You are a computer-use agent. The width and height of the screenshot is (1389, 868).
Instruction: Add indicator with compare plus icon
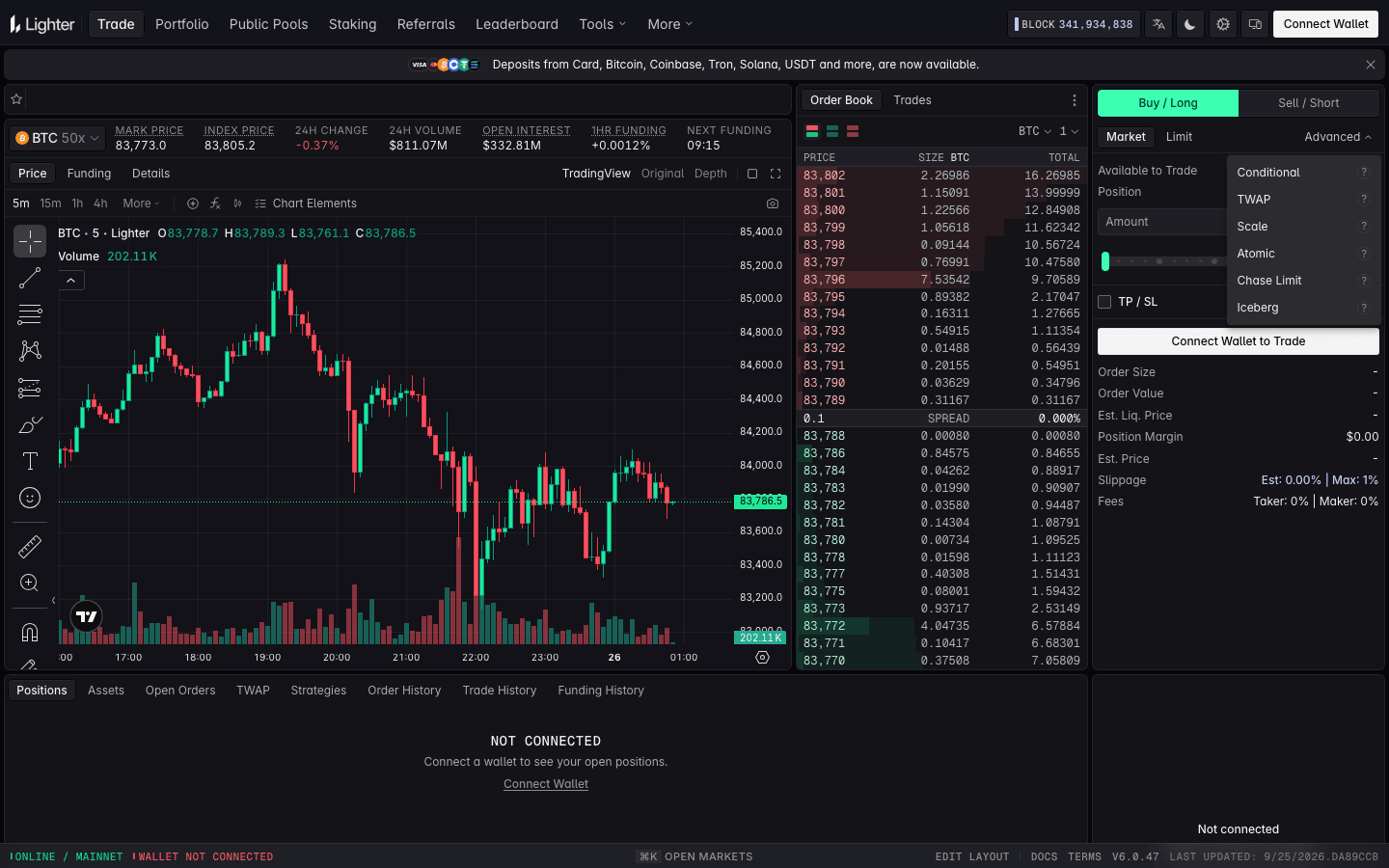click(193, 203)
